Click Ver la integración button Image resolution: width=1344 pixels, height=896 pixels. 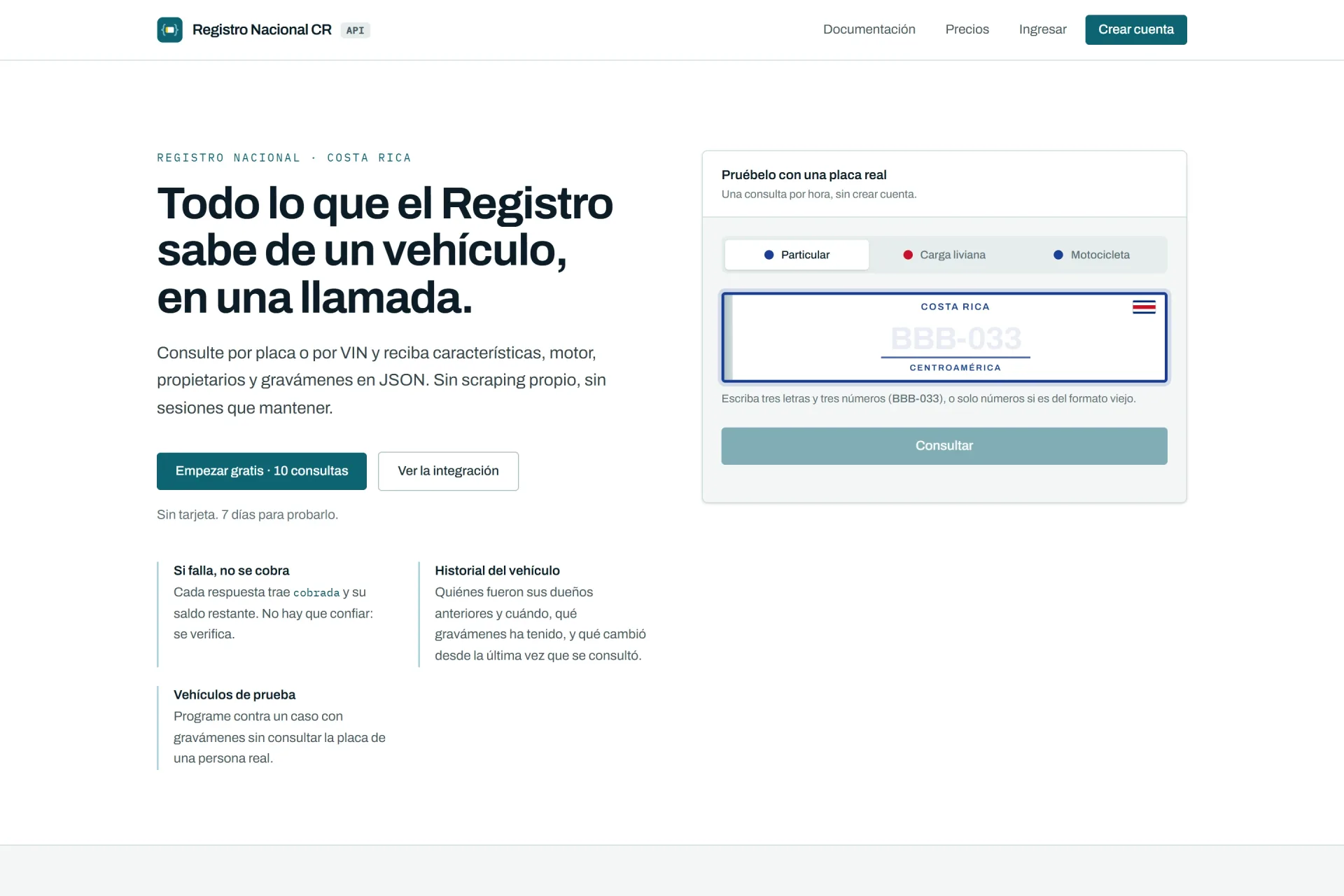pos(448,471)
